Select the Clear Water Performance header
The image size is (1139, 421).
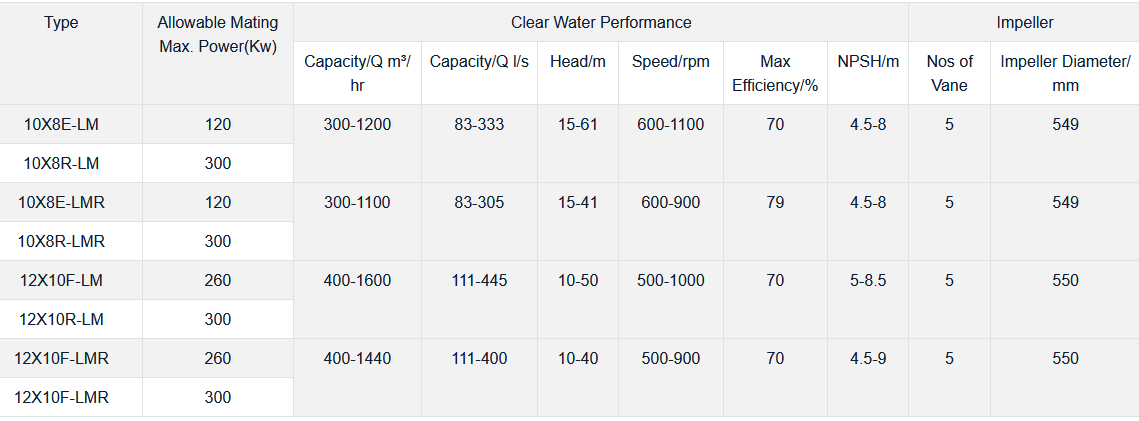click(x=600, y=23)
